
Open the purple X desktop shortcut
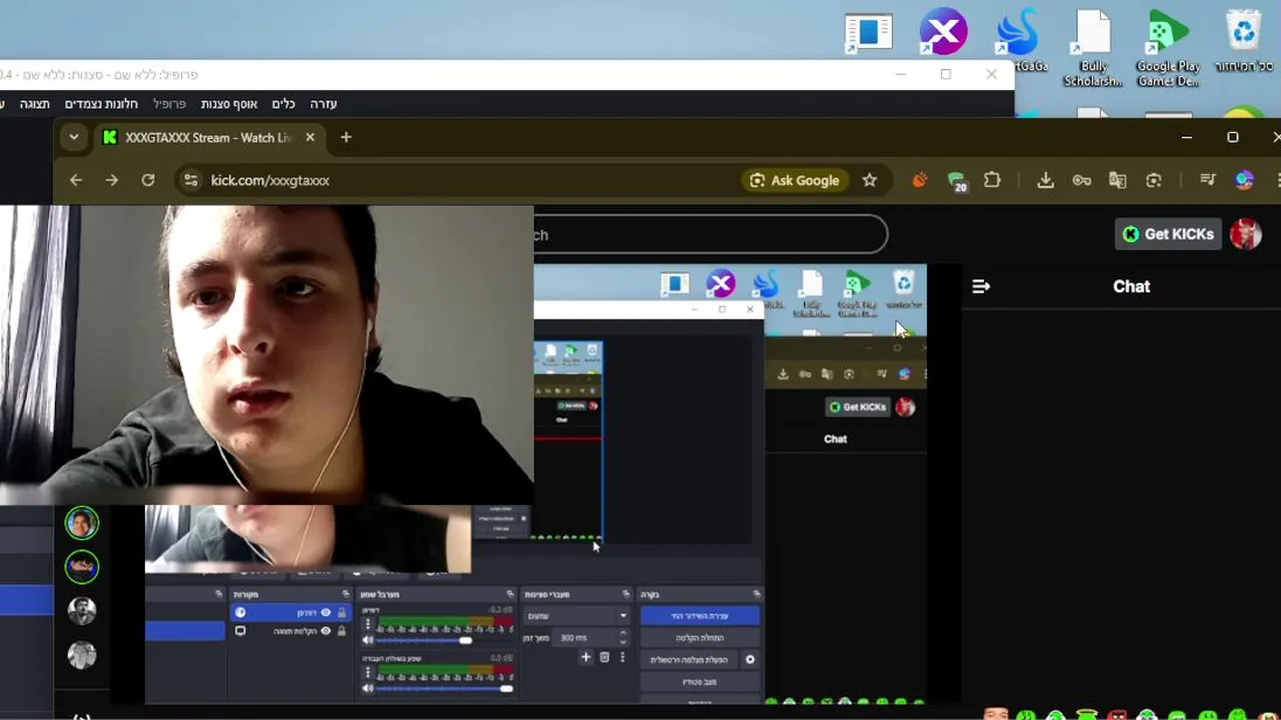[x=943, y=32]
